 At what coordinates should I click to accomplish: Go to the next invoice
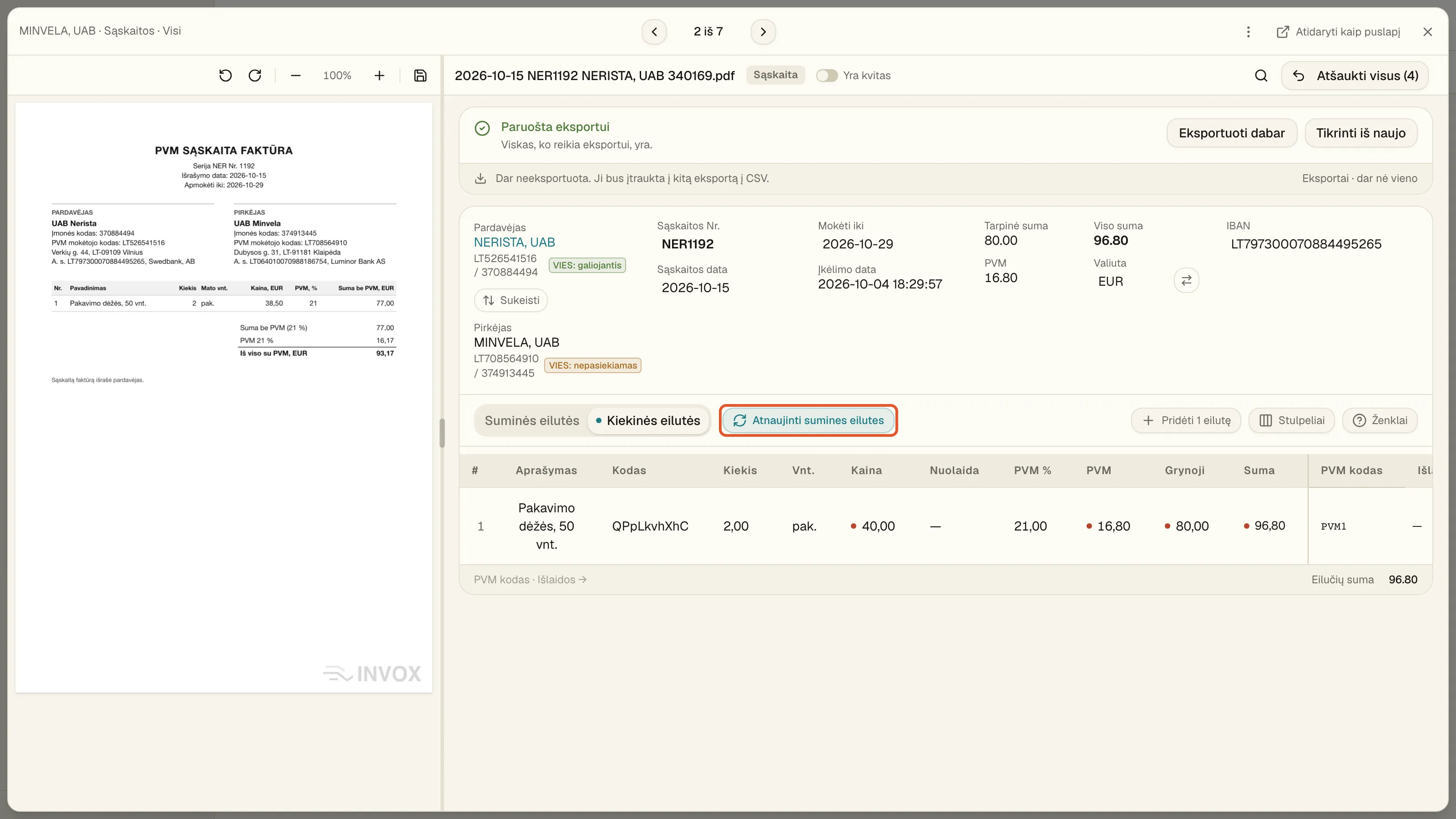(763, 32)
